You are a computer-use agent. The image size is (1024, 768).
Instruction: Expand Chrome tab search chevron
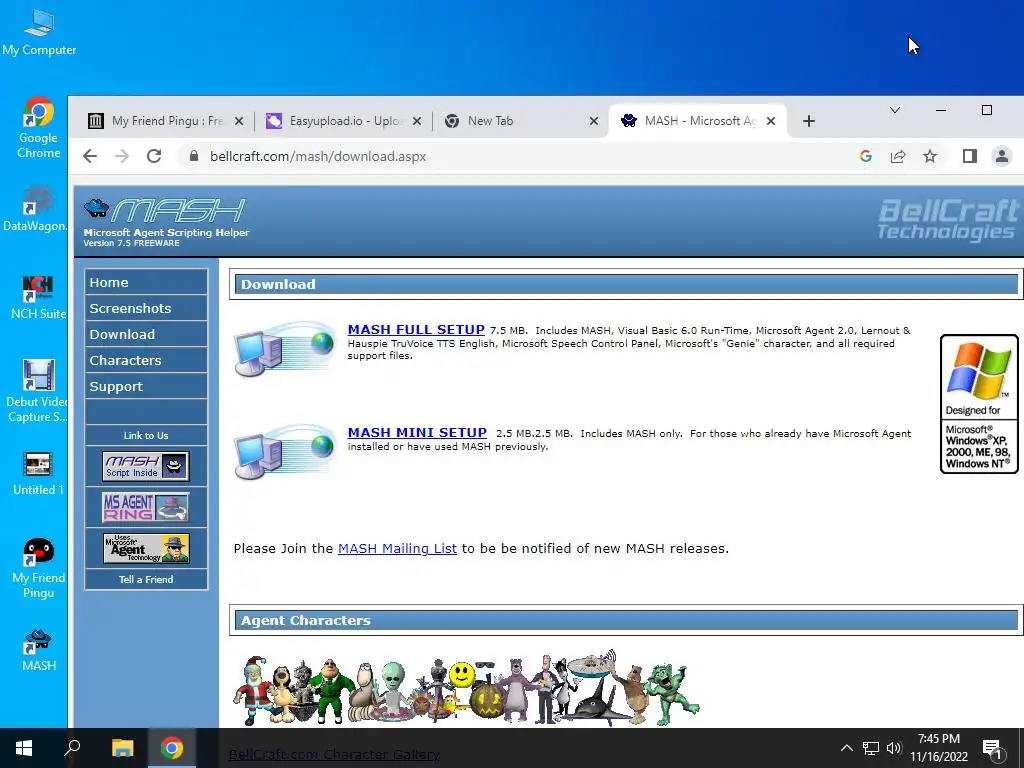coord(895,110)
